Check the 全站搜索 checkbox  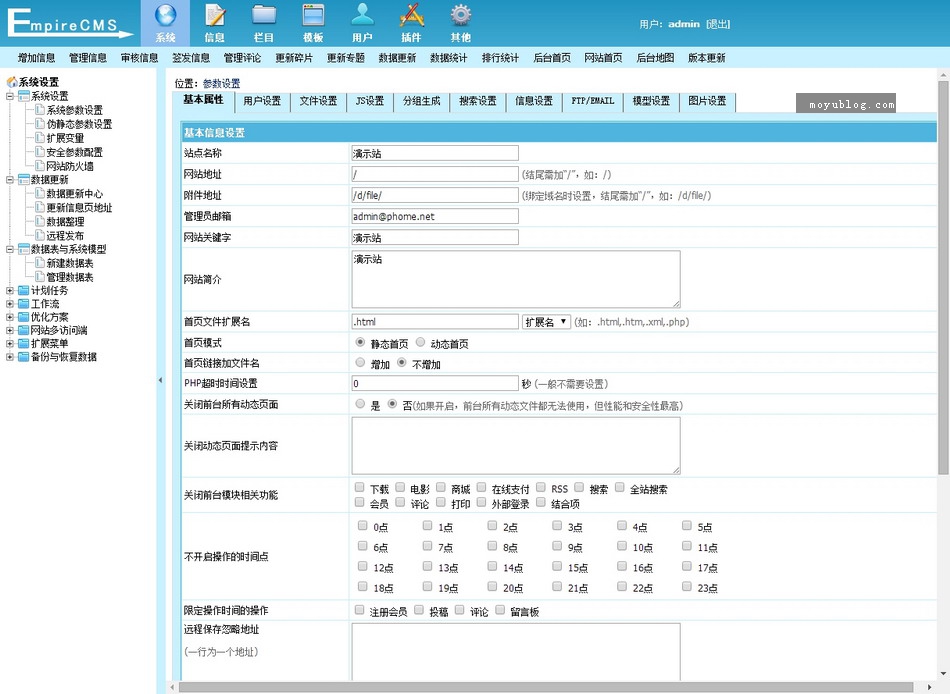(x=620, y=487)
